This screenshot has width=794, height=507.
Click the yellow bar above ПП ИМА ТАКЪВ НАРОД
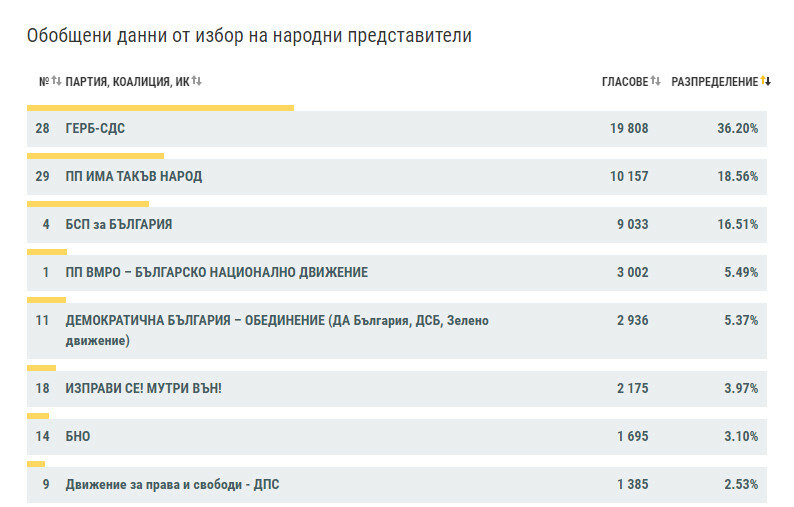[95, 156]
